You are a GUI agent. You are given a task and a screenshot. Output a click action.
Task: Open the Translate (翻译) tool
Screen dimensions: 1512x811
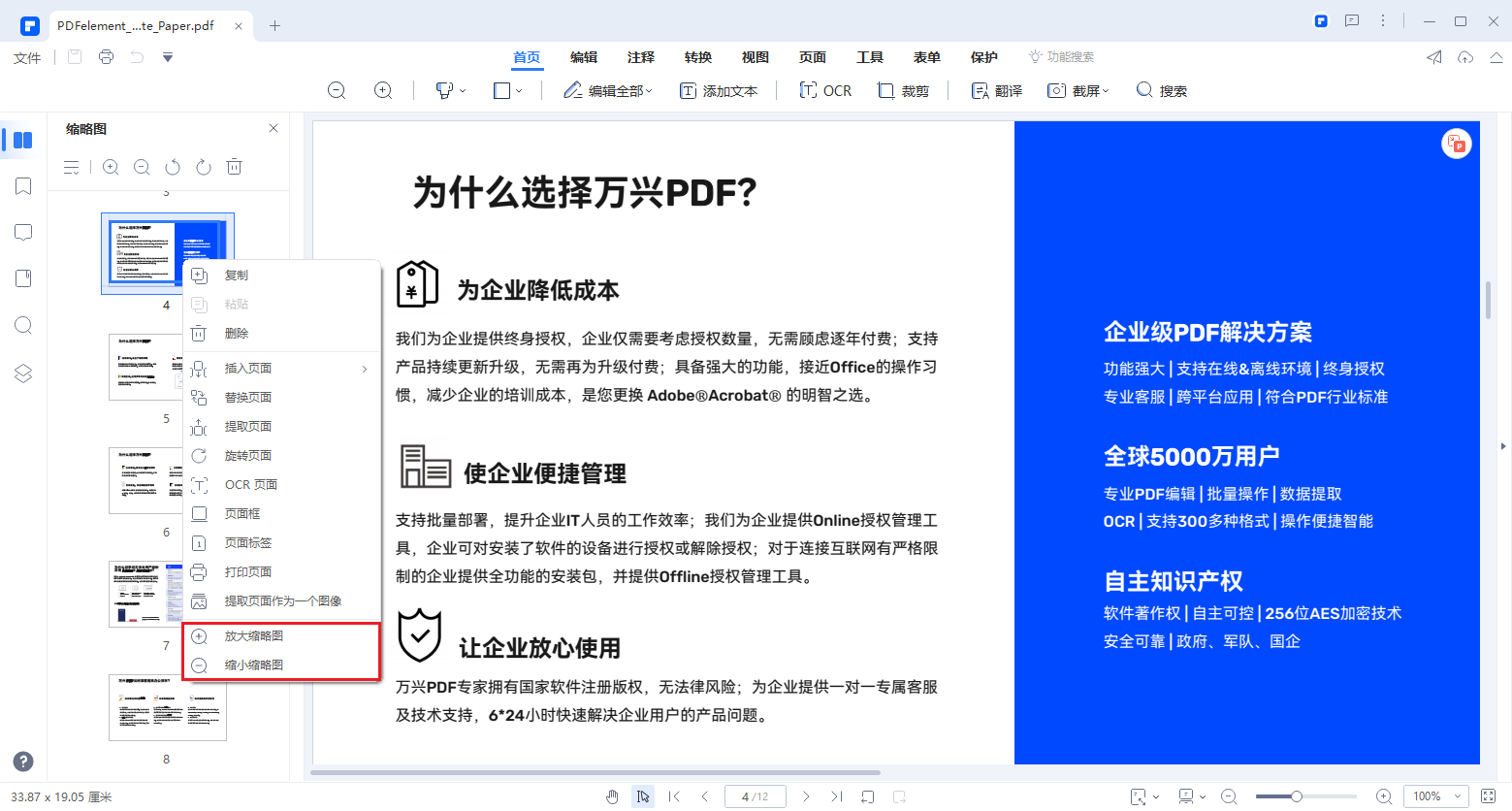pos(995,89)
